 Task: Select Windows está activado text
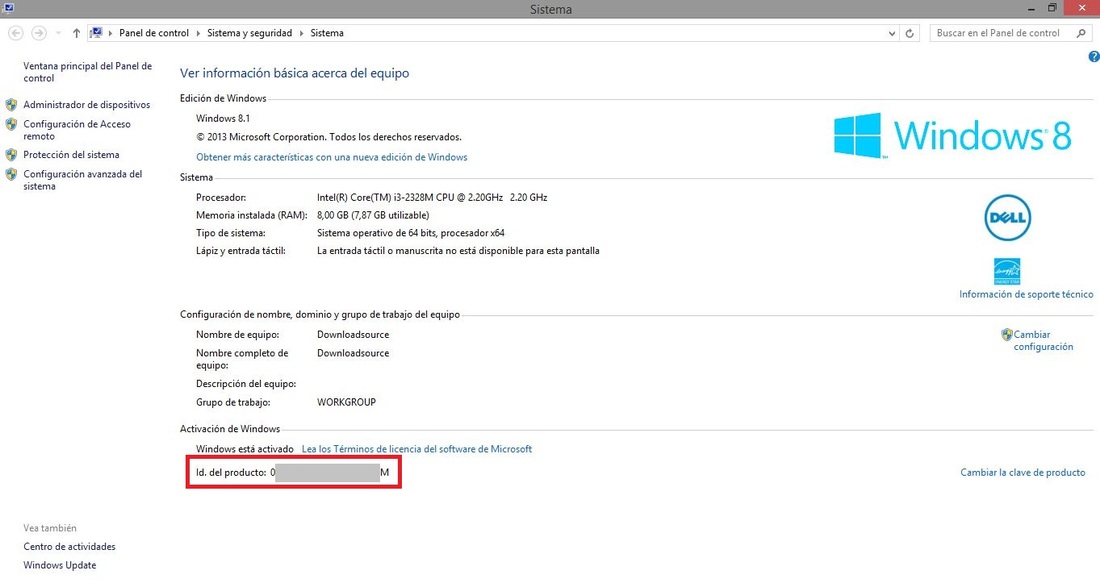click(245, 449)
